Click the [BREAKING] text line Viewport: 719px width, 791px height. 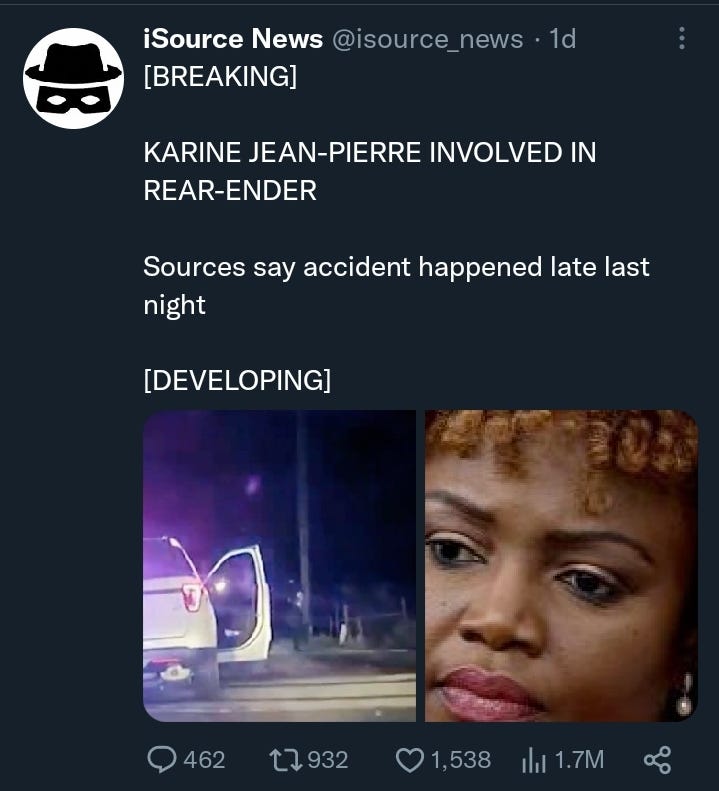[220, 76]
